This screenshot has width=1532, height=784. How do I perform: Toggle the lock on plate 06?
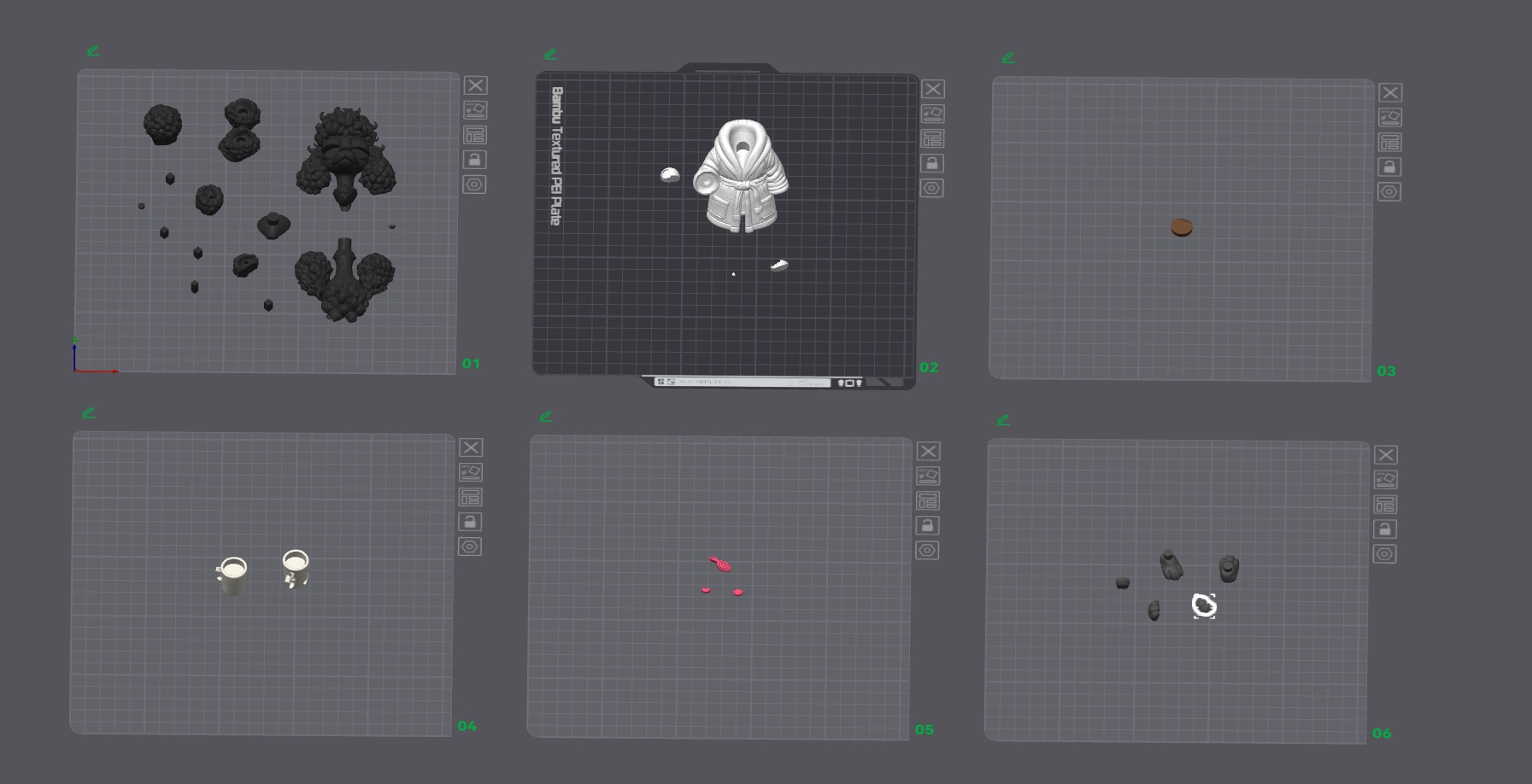[x=1384, y=529]
